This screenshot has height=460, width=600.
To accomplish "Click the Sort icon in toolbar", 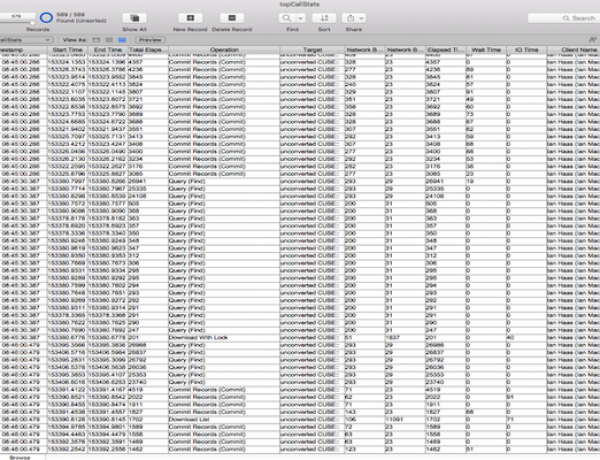I will (324, 18).
